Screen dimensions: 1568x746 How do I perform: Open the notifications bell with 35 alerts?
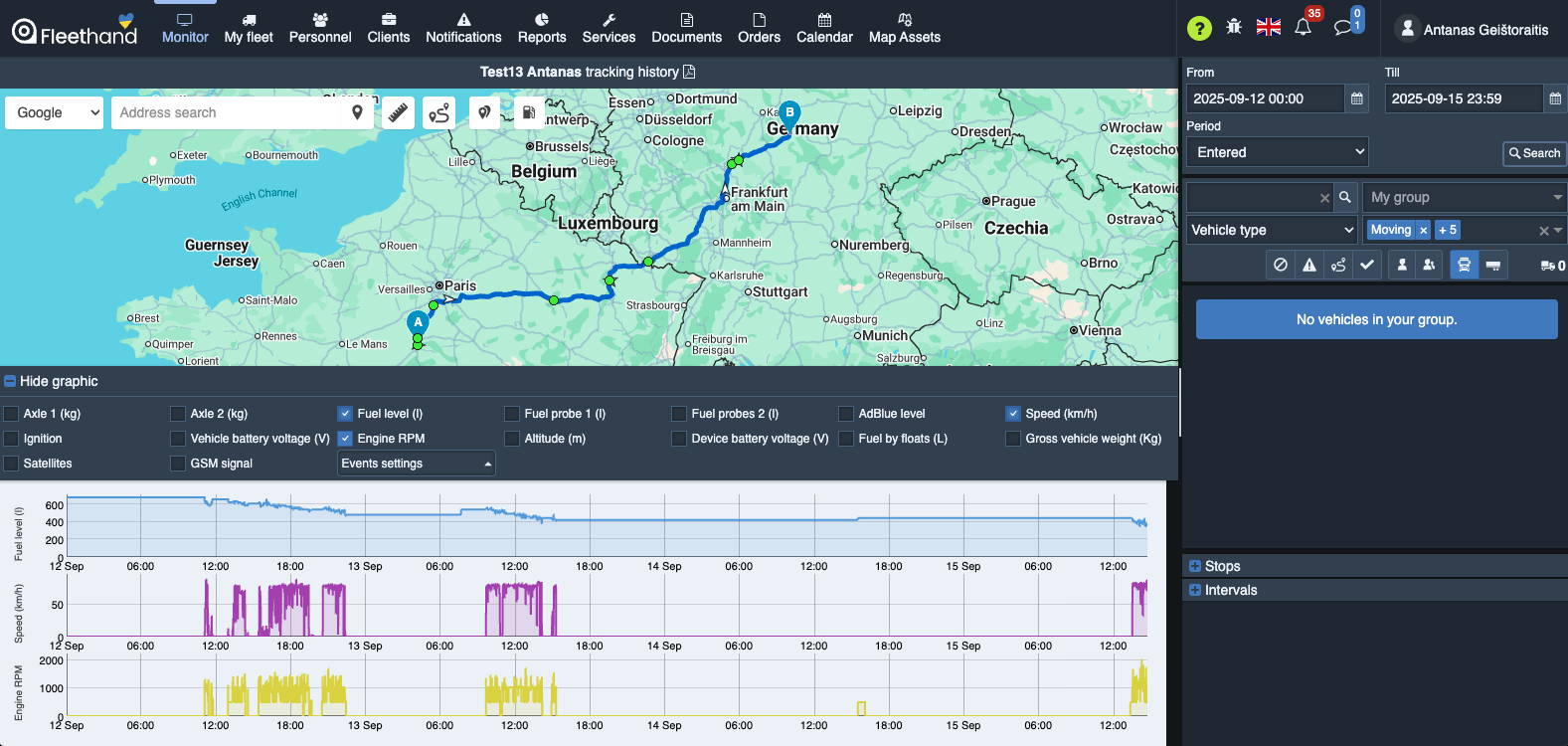pos(1304,28)
